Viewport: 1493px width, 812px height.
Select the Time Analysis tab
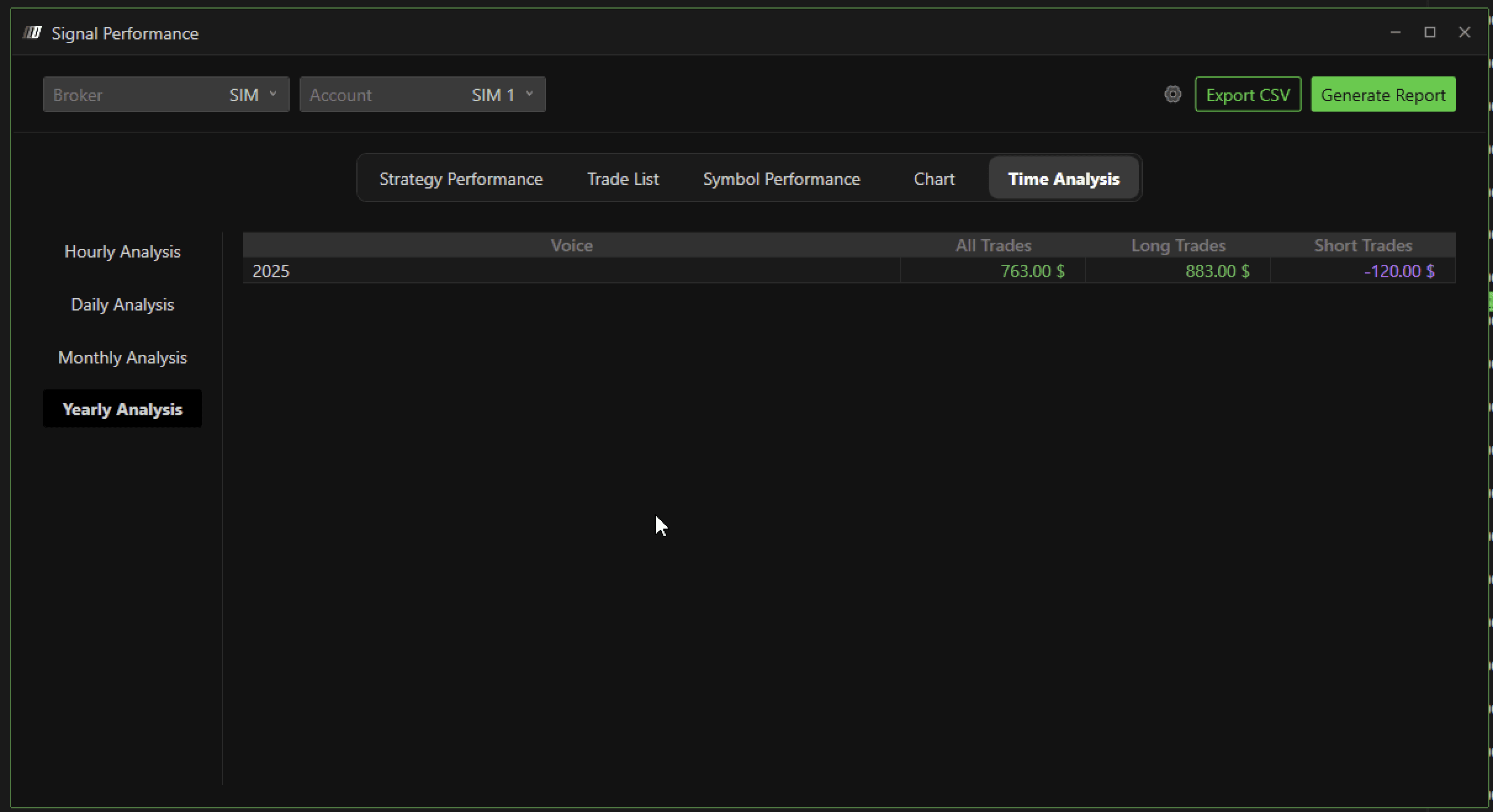(x=1063, y=179)
